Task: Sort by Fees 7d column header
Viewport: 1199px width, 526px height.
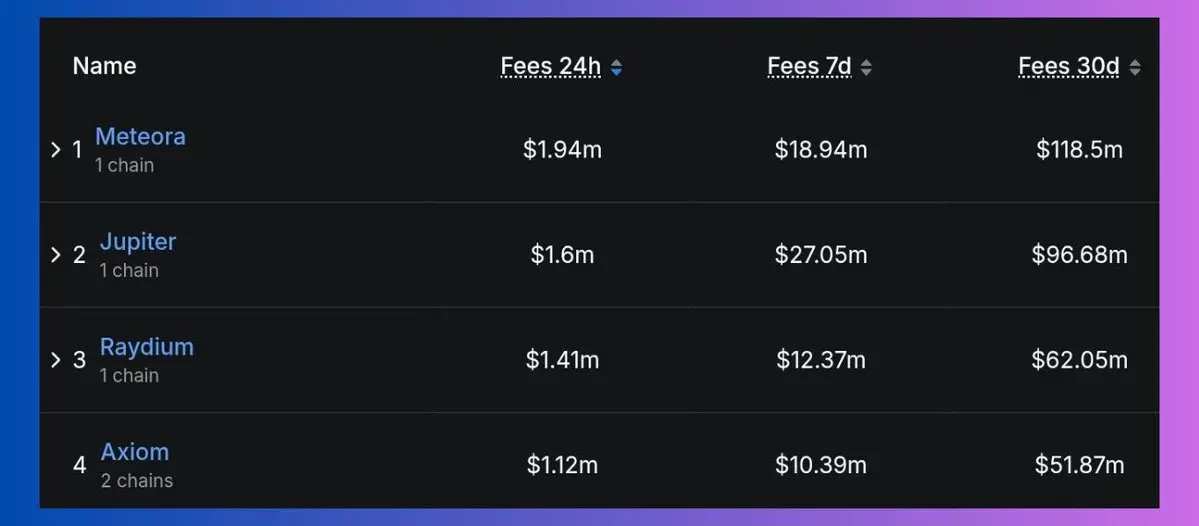Action: [x=809, y=67]
